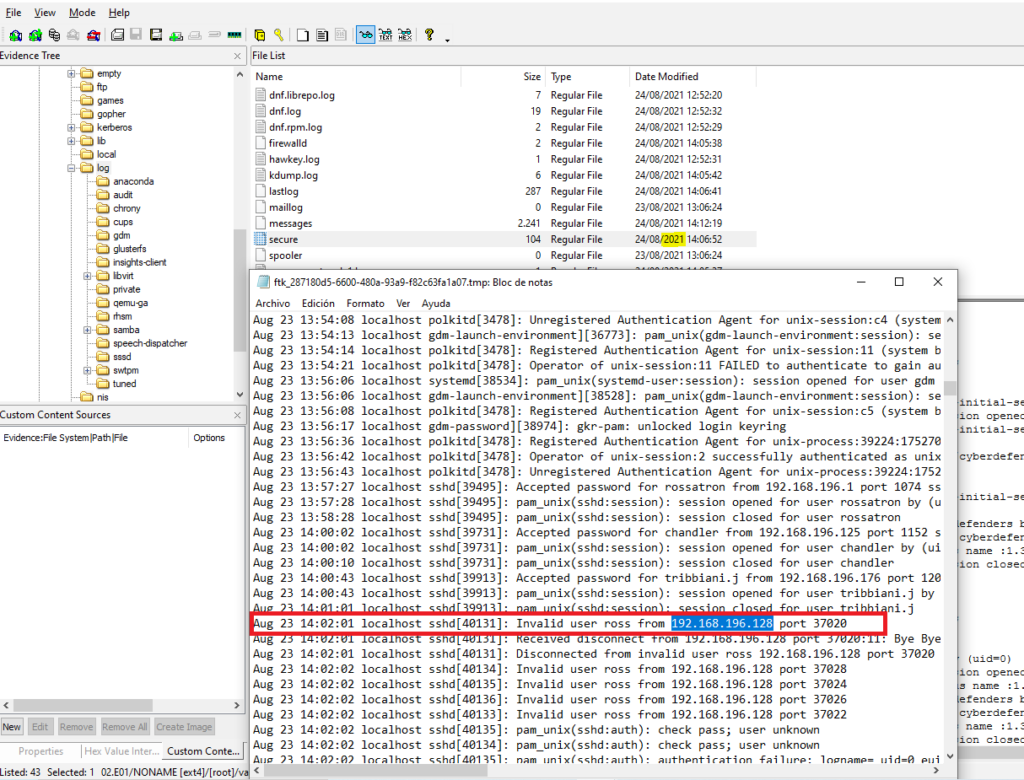The image size is (1024, 780).
Task: Click the Capture Memory icon
Action: (x=233, y=34)
